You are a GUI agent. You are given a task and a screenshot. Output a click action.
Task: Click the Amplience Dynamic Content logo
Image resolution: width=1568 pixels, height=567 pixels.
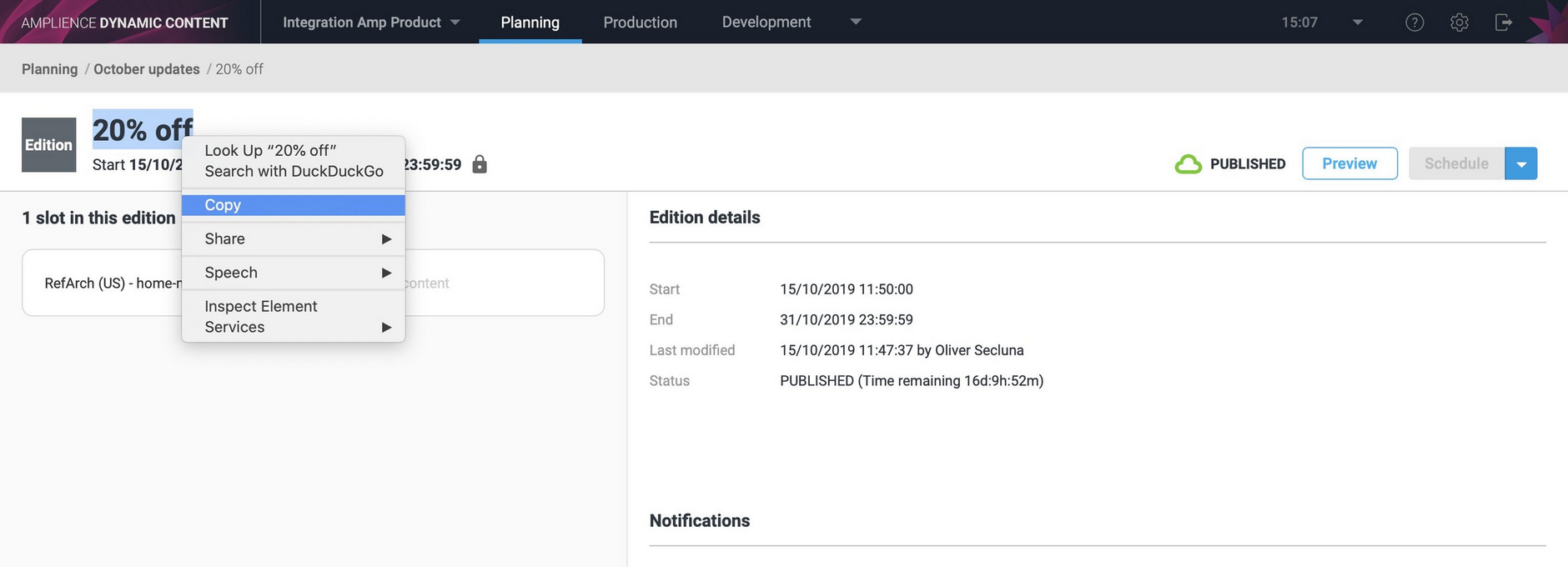[124, 23]
